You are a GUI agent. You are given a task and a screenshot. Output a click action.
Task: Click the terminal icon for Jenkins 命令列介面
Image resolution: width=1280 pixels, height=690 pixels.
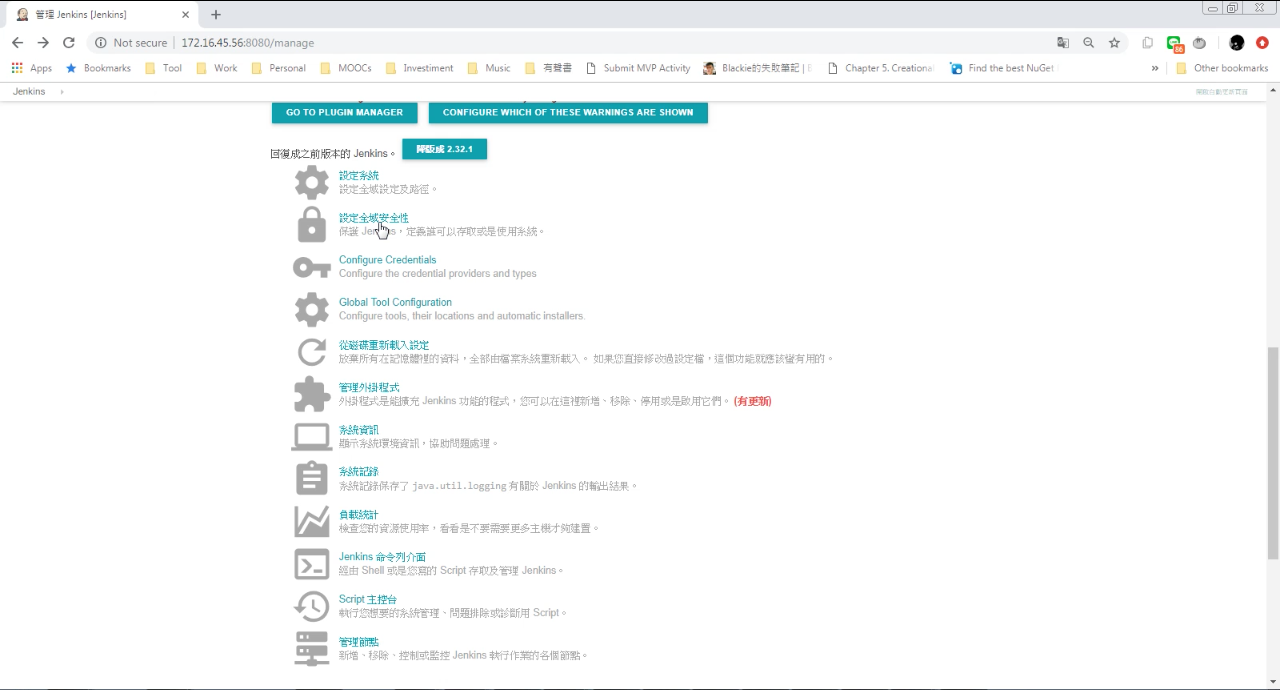click(312, 564)
